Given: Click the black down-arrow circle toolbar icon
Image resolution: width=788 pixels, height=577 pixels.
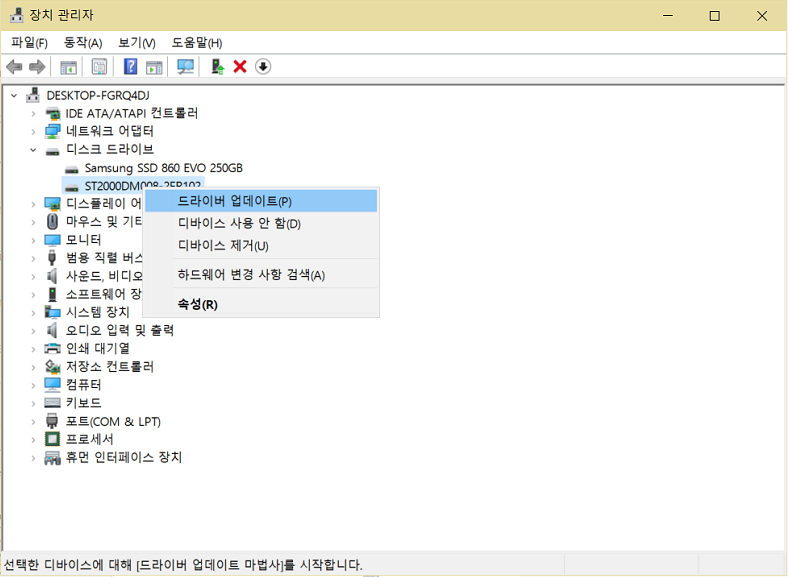Looking at the screenshot, I should (263, 66).
